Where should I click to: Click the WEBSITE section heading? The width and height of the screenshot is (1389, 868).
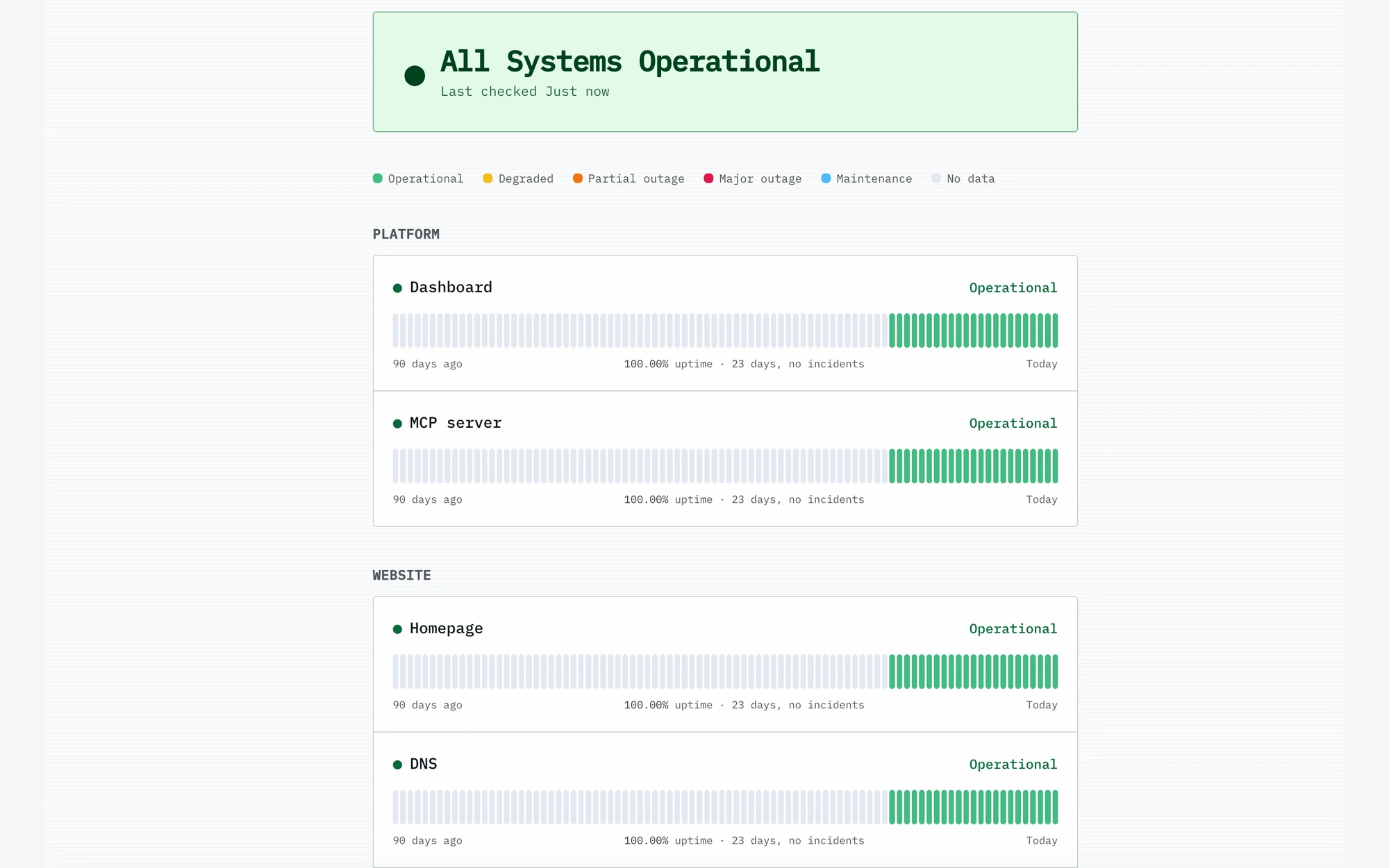pyautogui.click(x=401, y=575)
